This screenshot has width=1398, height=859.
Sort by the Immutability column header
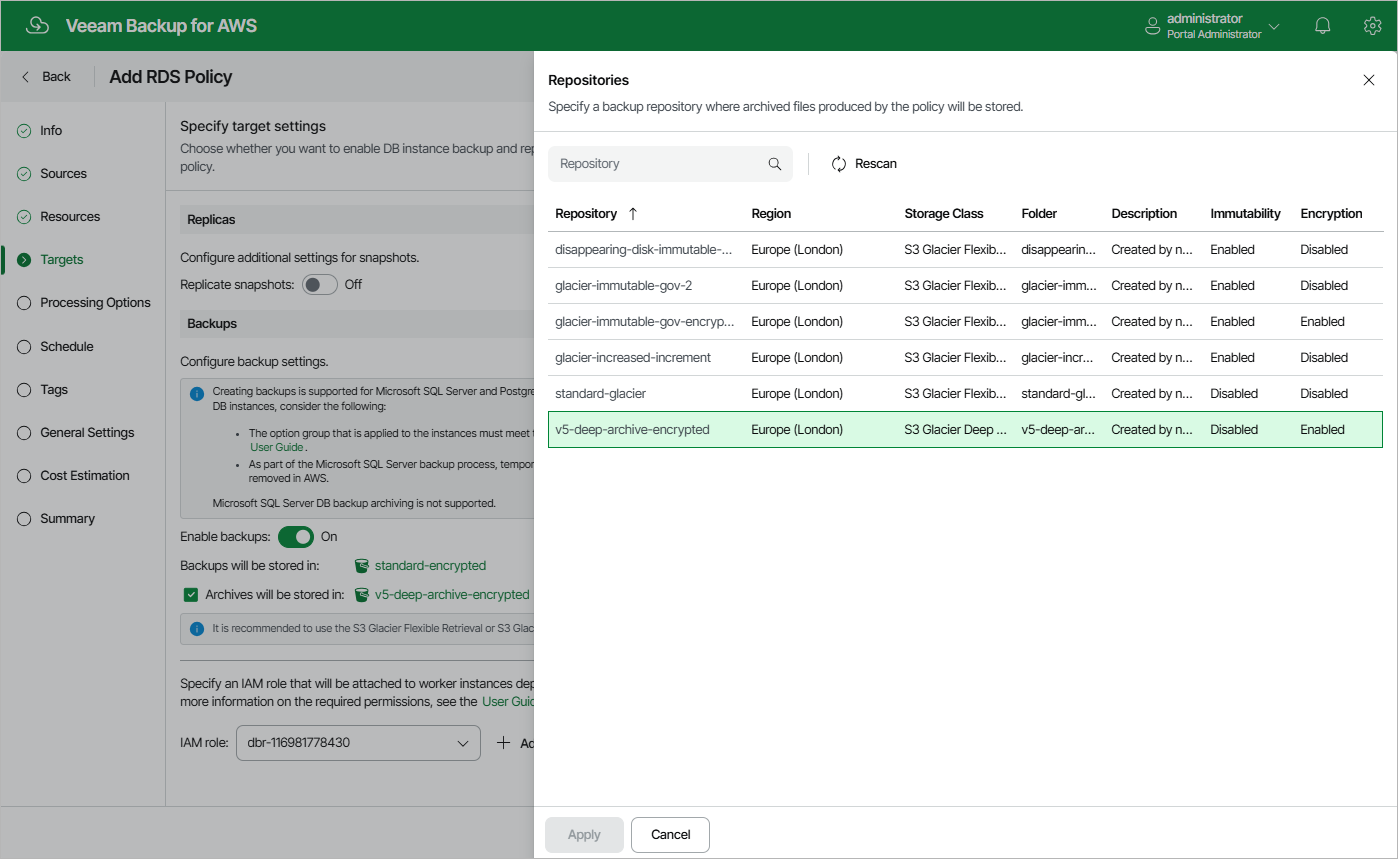1245,214
